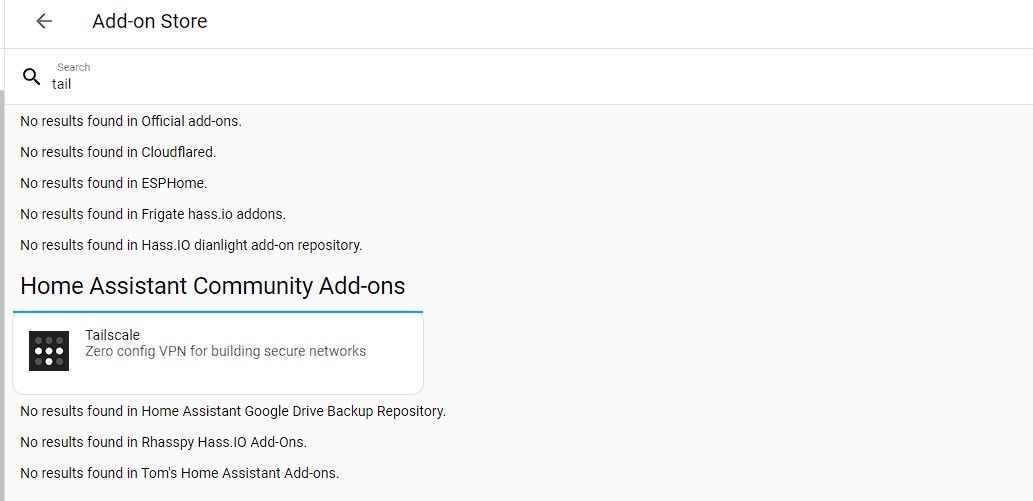This screenshot has height=501, width=1033.
Task: Click the search magnifier icon
Action: tap(32, 76)
